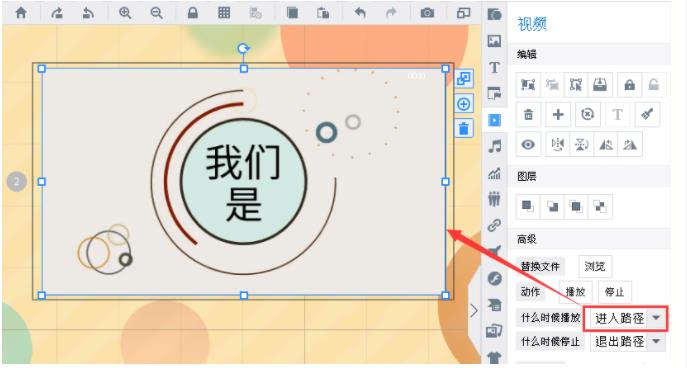The image size is (687, 368).
Task: Open the chart tool in sidebar
Action: [x=494, y=173]
